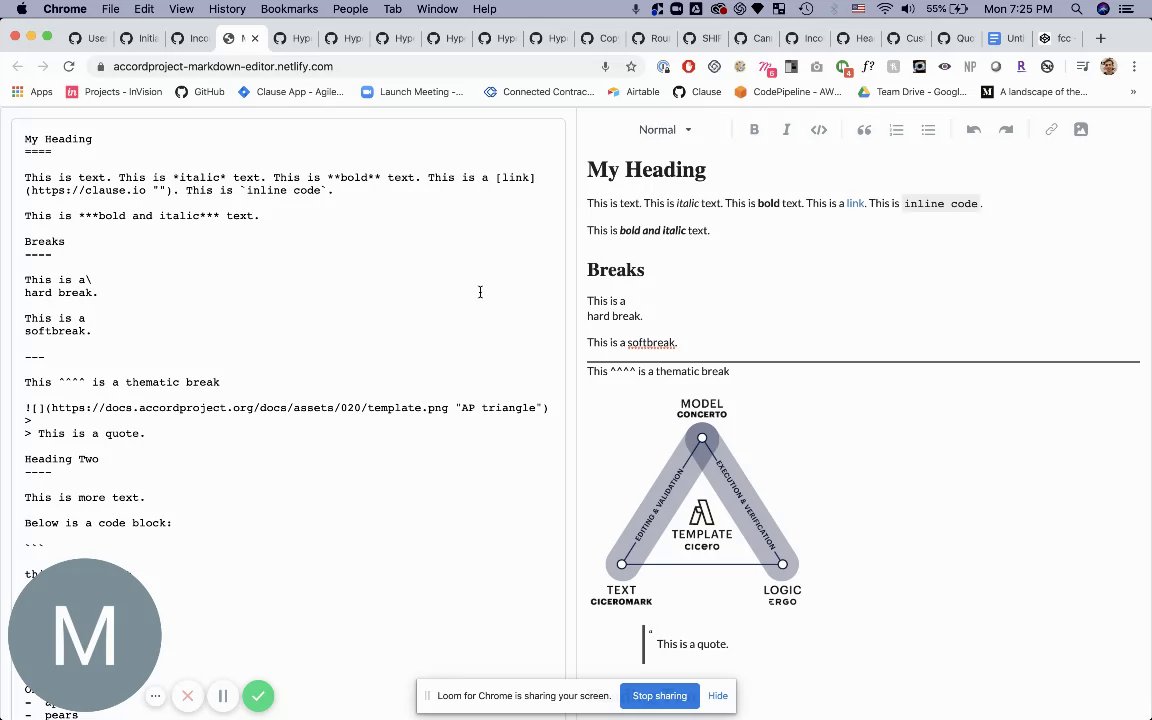The image size is (1152, 720).
Task: Create numbered list in editor toolbar
Action: coord(896,129)
